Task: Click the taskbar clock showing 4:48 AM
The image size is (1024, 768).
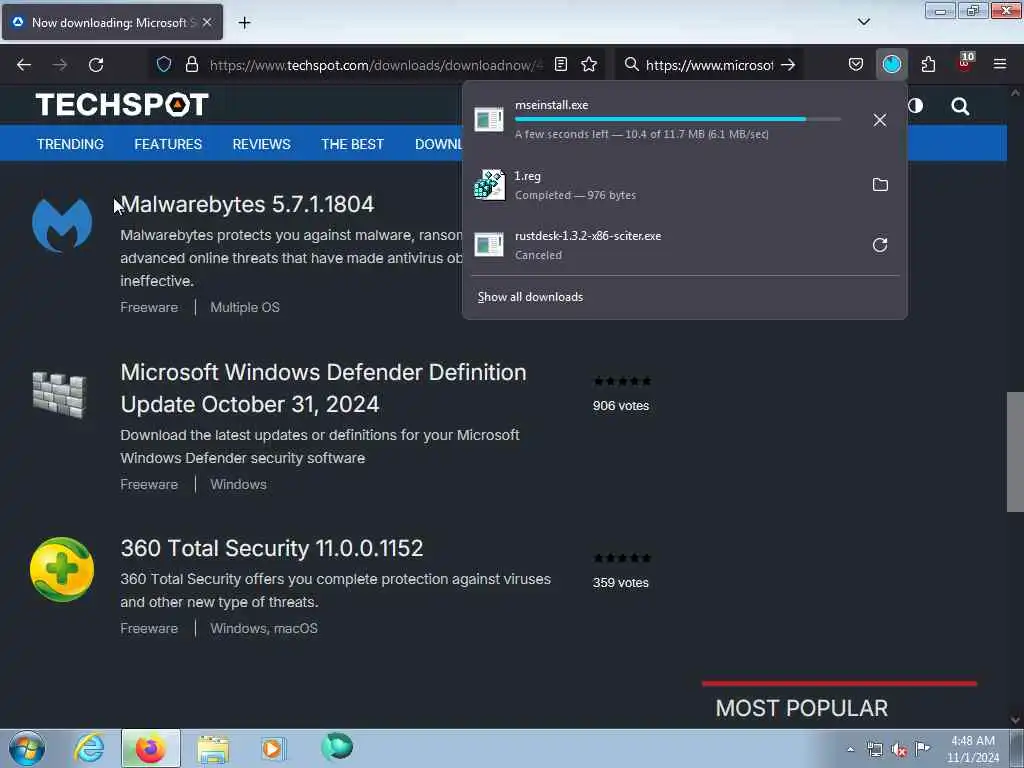Action: [973, 749]
